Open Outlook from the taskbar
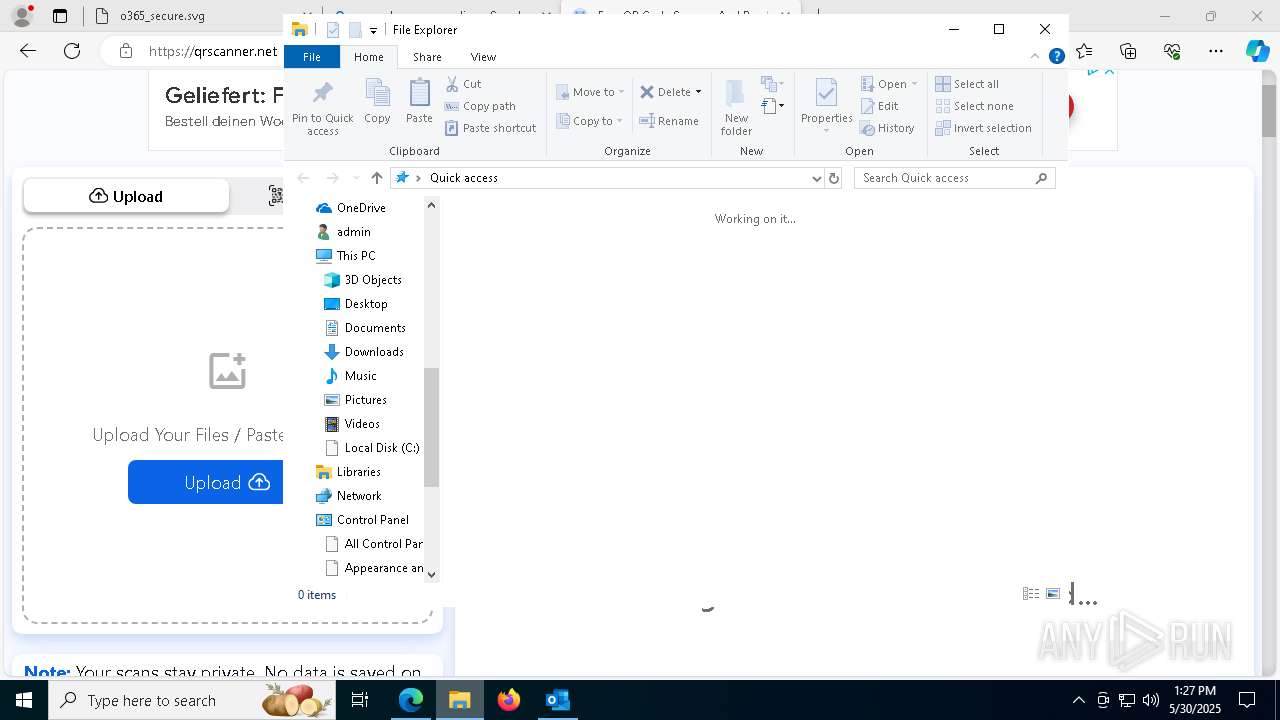This screenshot has height=720, width=1280. coord(557,700)
